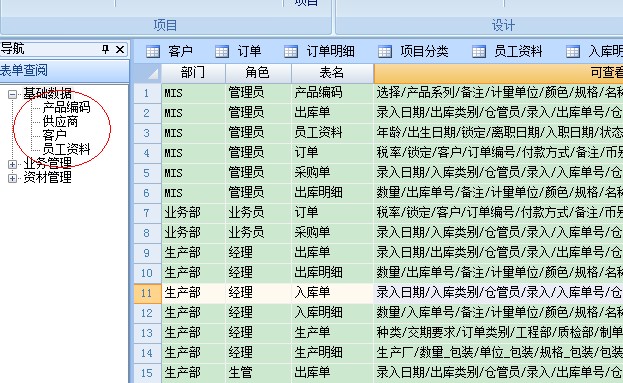The width and height of the screenshot is (623, 383).
Task: Click the table icon of the 订单 tab
Action: point(222,52)
